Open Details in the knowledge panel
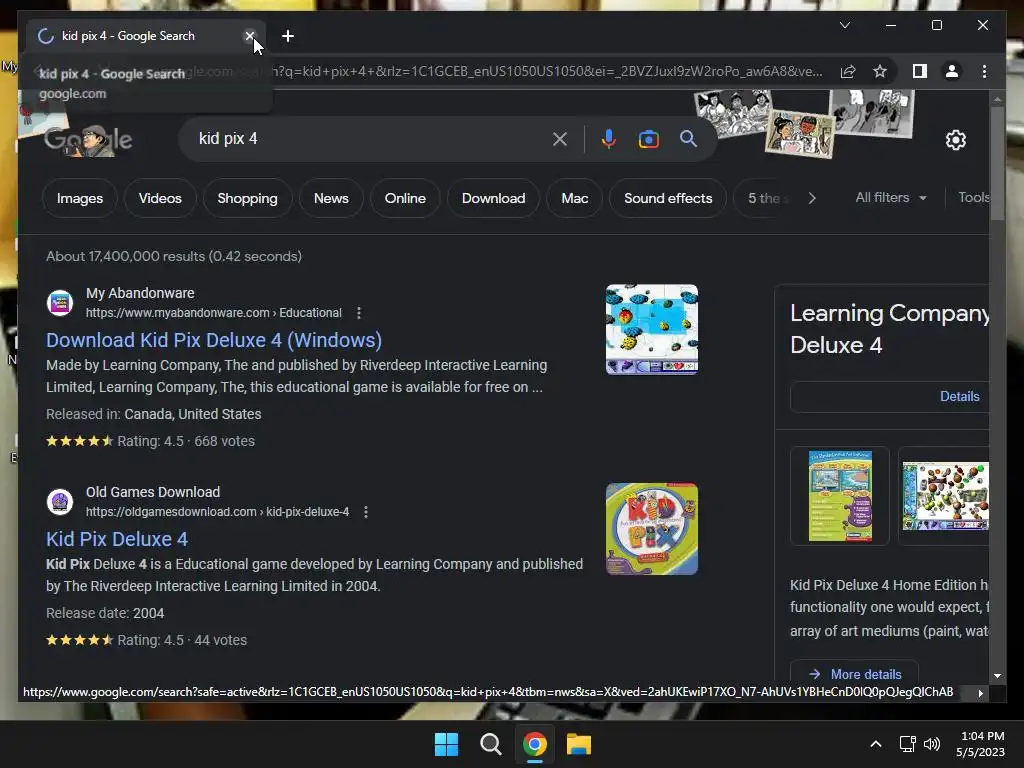Image resolution: width=1024 pixels, height=768 pixels. [x=959, y=396]
